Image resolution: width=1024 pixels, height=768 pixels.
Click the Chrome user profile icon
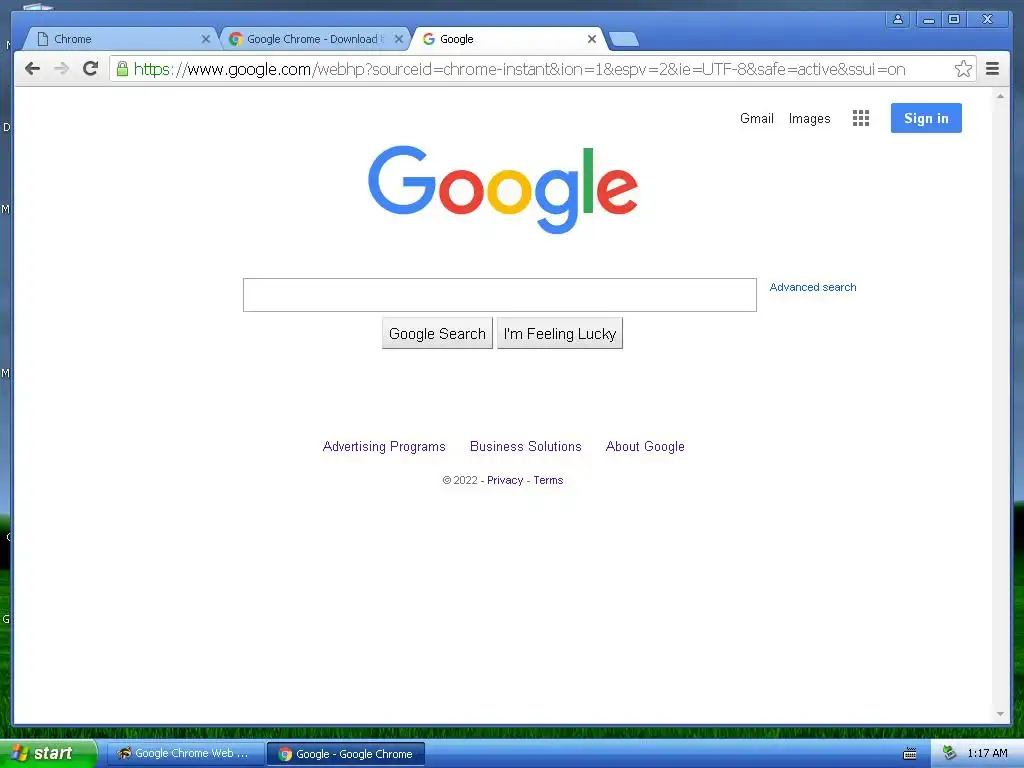(898, 19)
